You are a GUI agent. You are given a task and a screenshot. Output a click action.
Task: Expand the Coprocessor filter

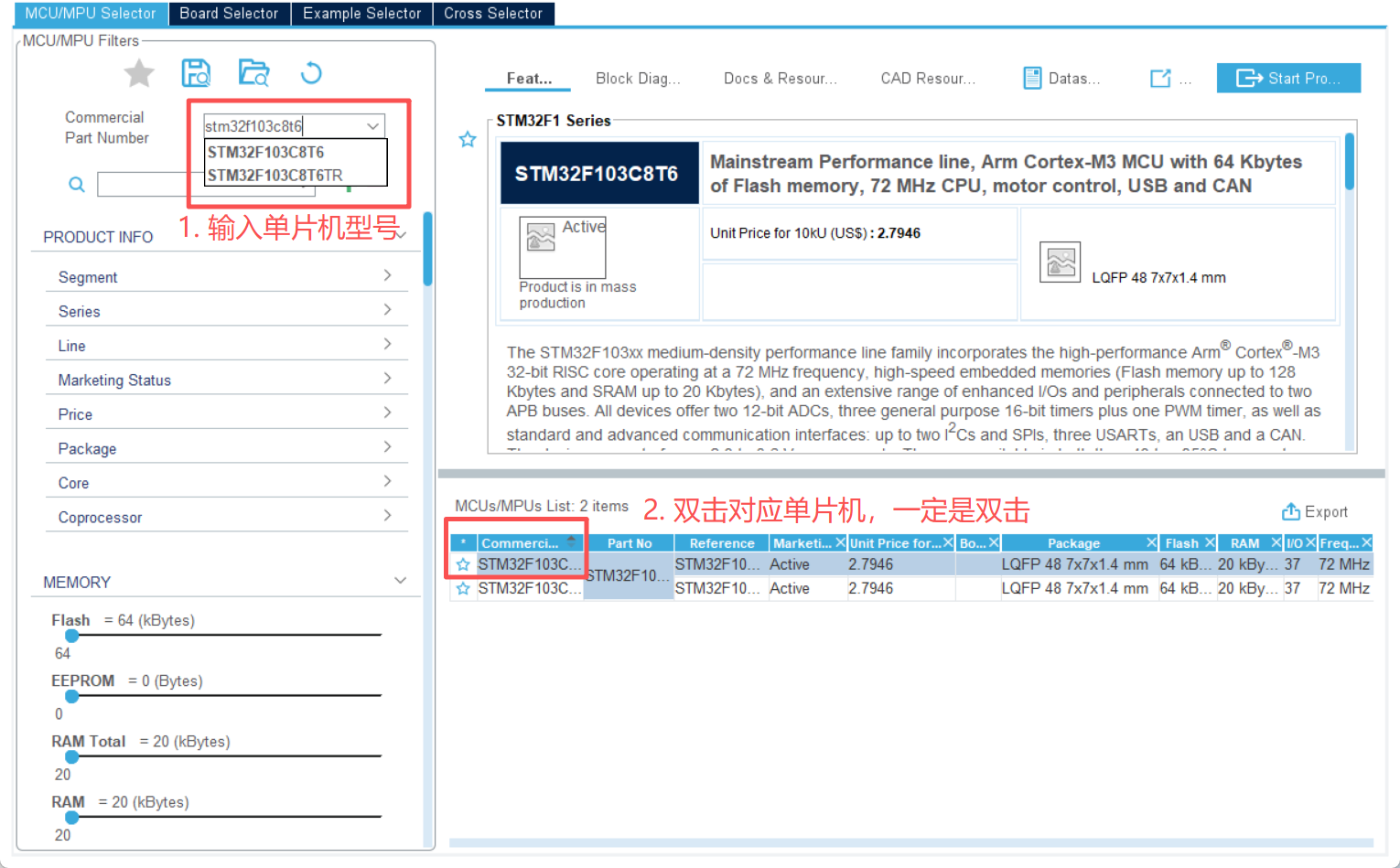click(x=388, y=515)
